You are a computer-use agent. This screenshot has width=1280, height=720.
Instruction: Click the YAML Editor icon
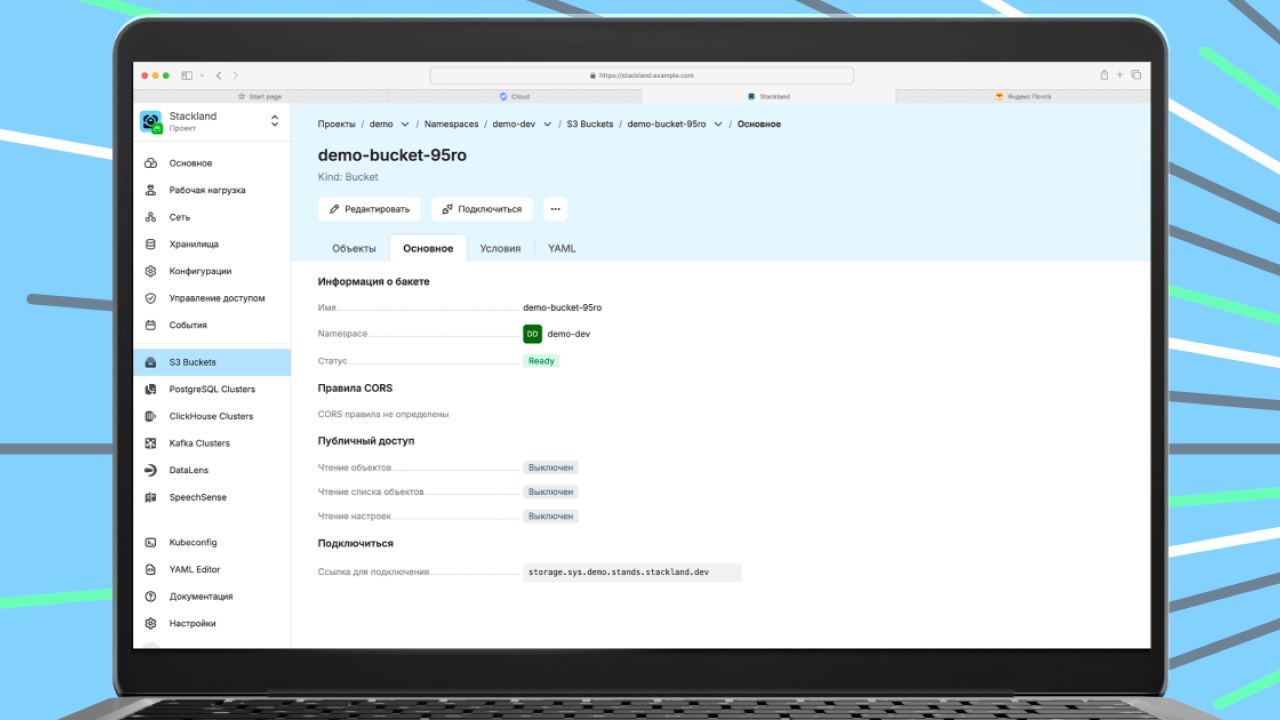click(150, 569)
